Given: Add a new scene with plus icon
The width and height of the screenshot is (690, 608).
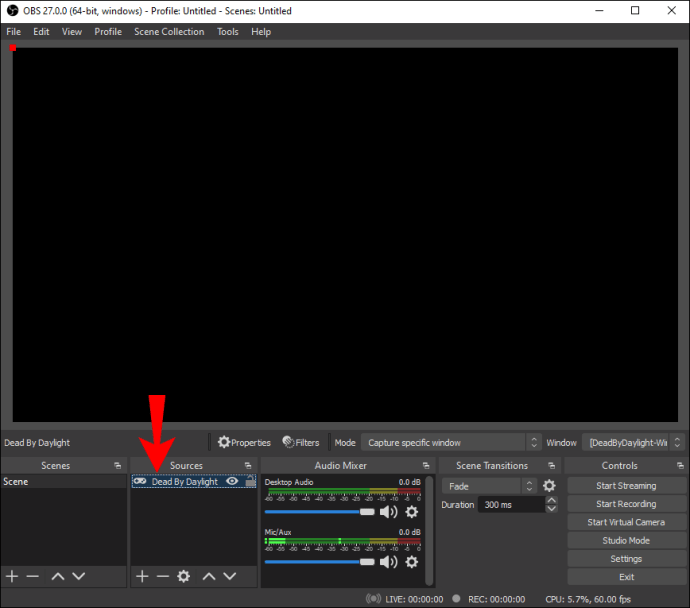Looking at the screenshot, I should 12,576.
